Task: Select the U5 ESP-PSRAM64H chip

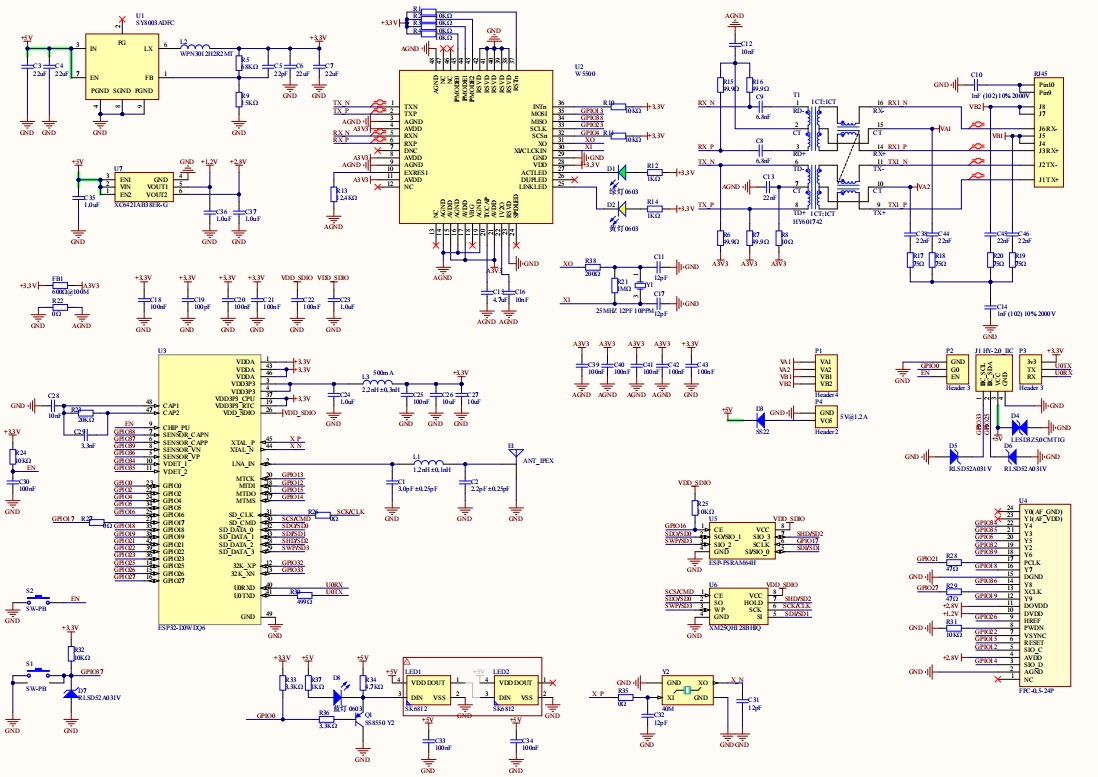Action: [740, 540]
